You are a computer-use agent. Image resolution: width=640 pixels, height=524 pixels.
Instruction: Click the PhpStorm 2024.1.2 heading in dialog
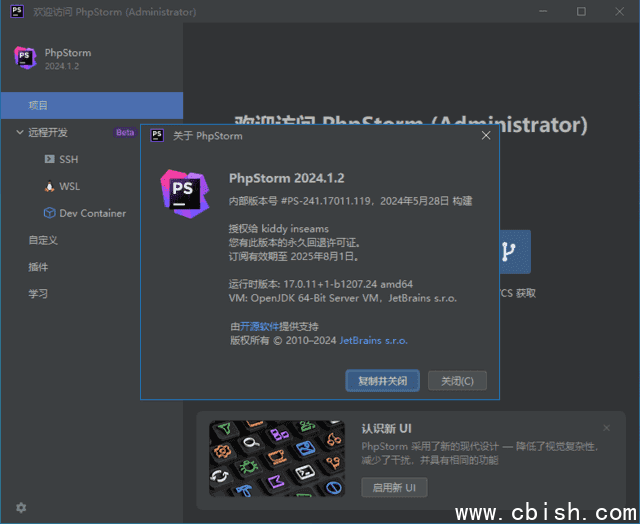coord(287,178)
